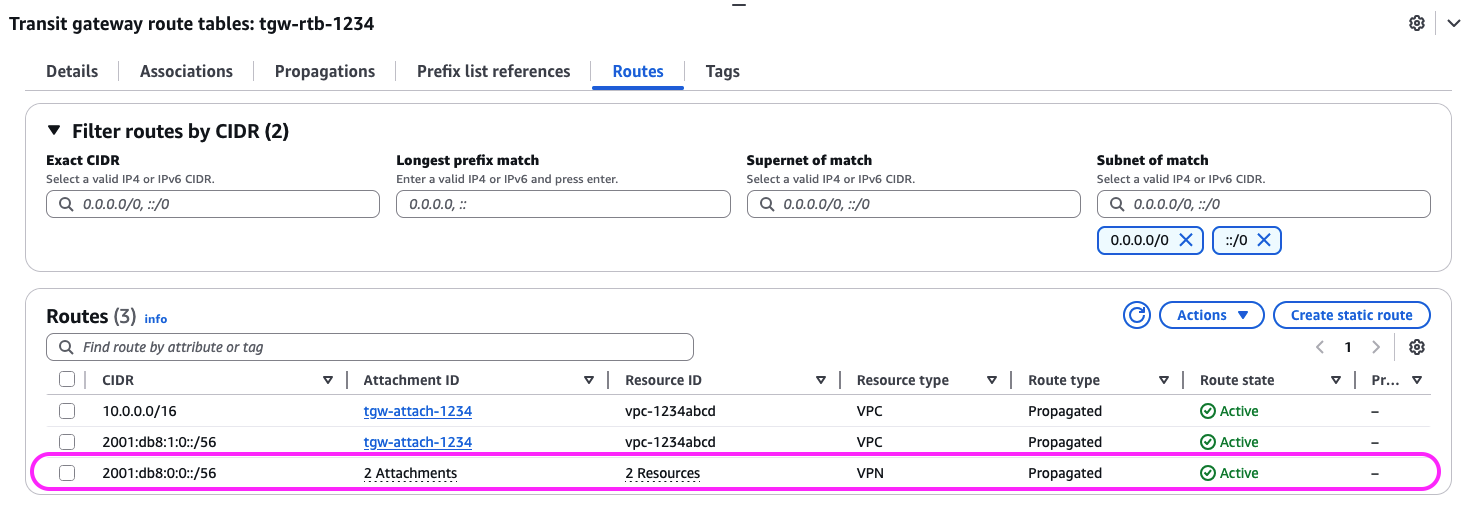The image size is (1468, 506).
Task: Collapse the Filter routes by CIDR section
Action: click(x=54, y=131)
